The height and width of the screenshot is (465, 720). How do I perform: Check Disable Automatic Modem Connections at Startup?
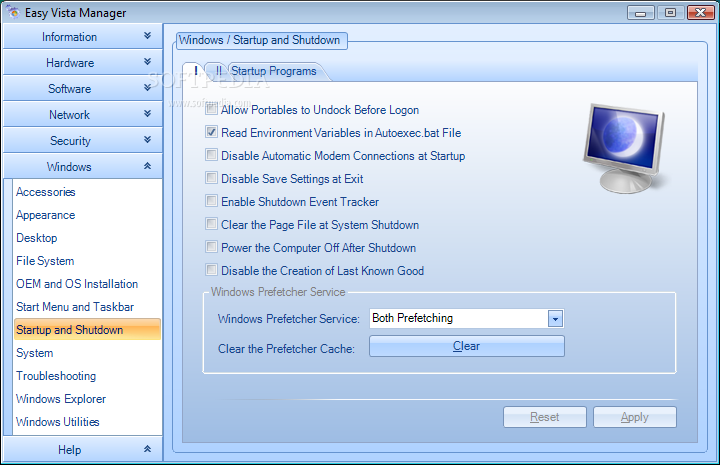coord(211,155)
